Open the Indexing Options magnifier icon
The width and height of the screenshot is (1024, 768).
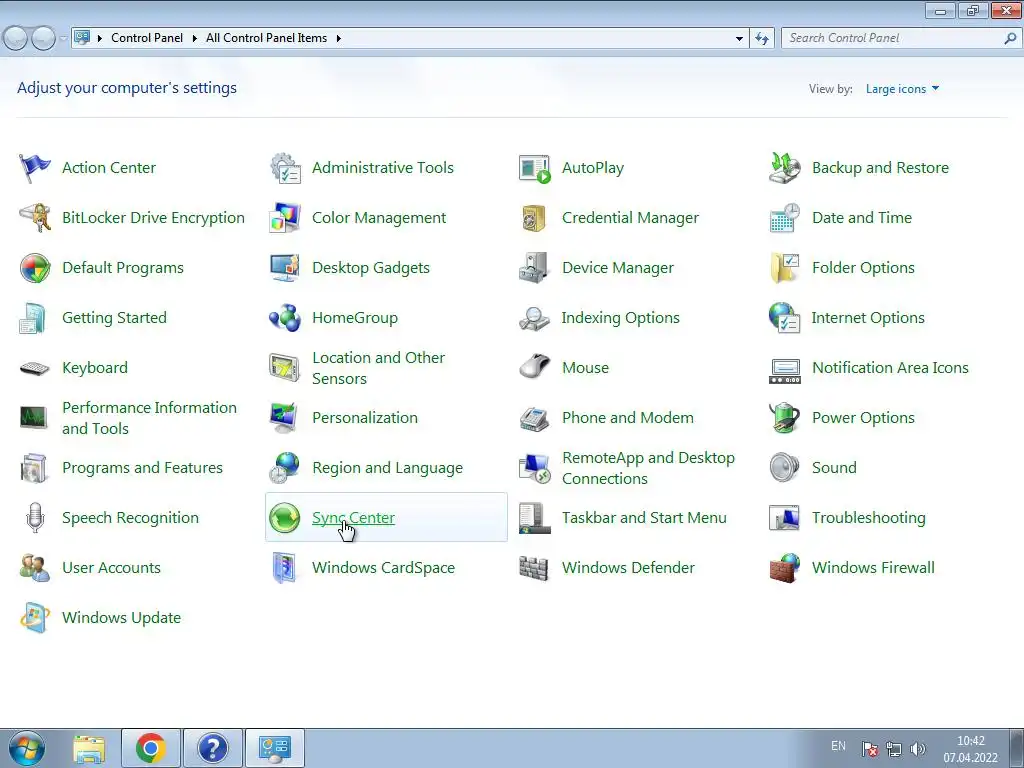(535, 318)
